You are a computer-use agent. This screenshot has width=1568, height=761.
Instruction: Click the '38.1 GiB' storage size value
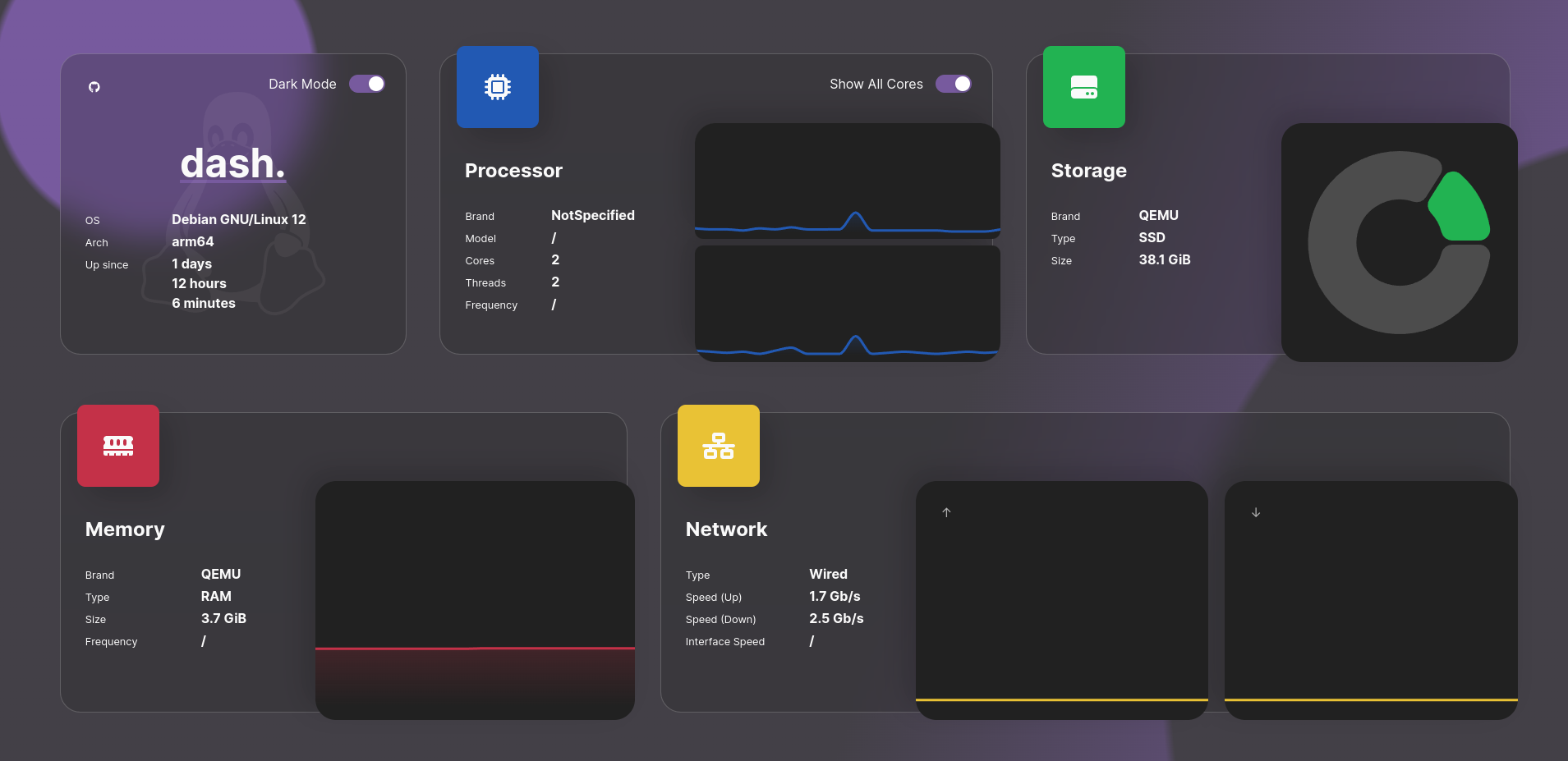[x=1165, y=259]
